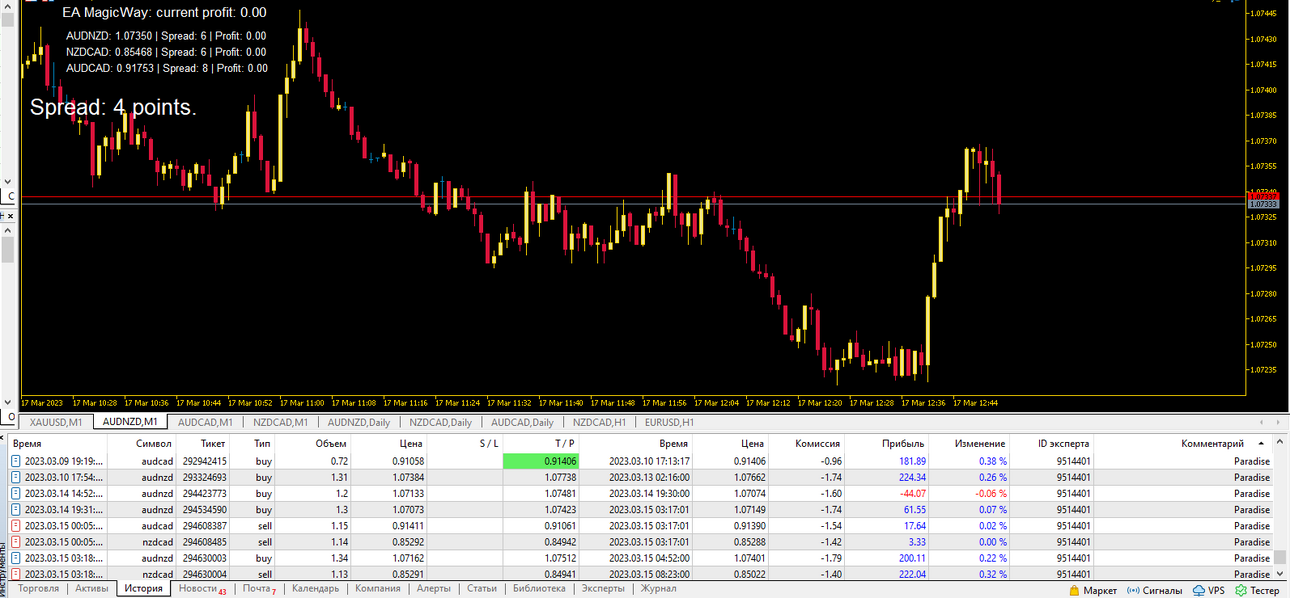Switch to NZDCAD,Daily chart tab

(x=440, y=422)
